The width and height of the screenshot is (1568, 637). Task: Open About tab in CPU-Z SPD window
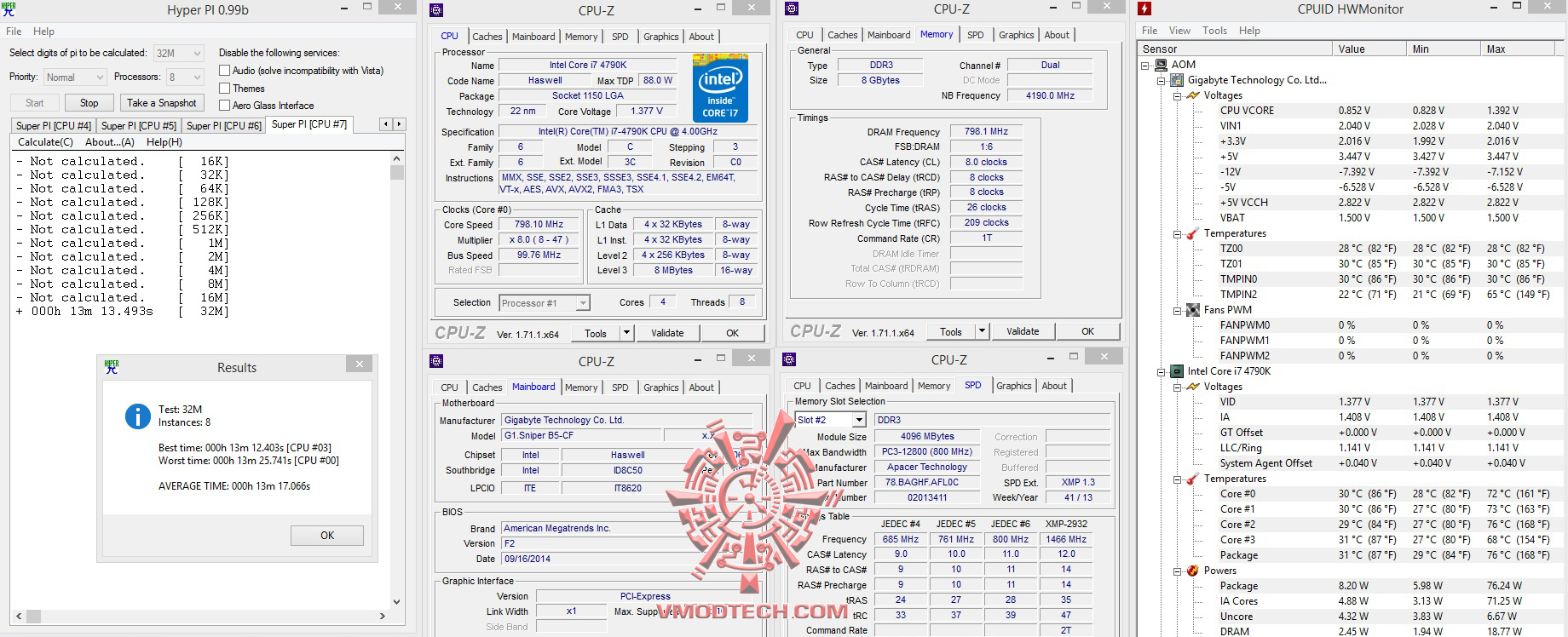(x=1054, y=386)
